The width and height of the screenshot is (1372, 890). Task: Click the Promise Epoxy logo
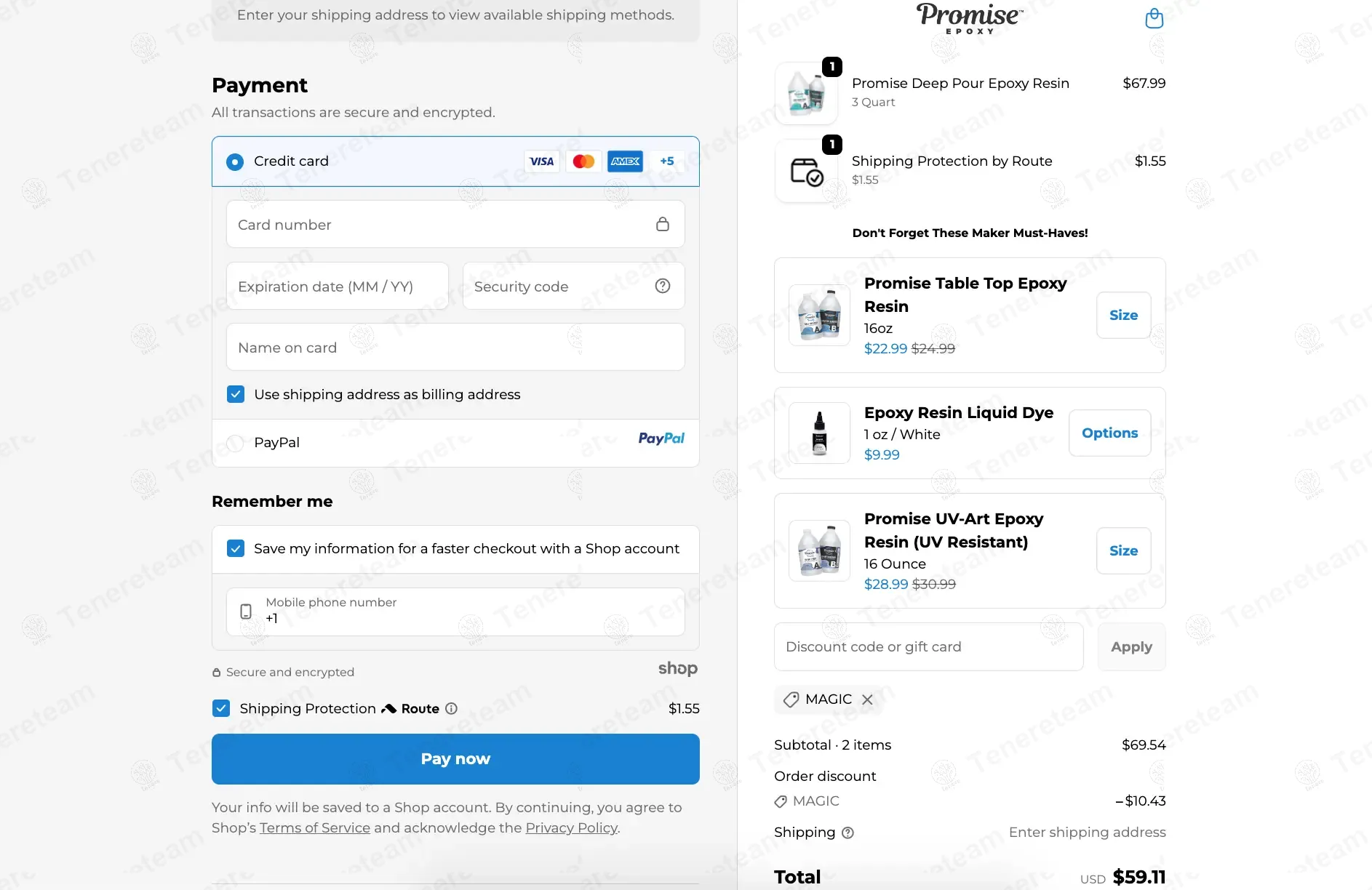click(x=970, y=18)
